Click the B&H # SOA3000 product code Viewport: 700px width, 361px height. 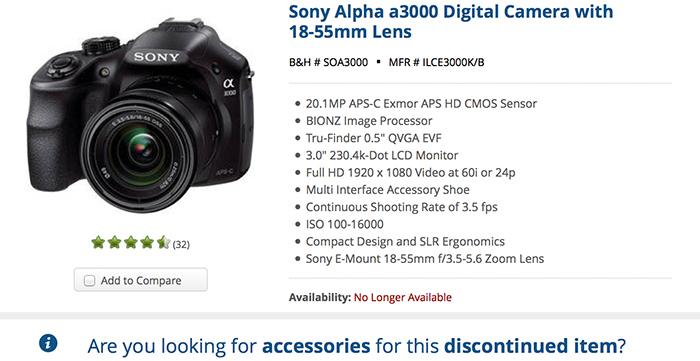point(328,62)
